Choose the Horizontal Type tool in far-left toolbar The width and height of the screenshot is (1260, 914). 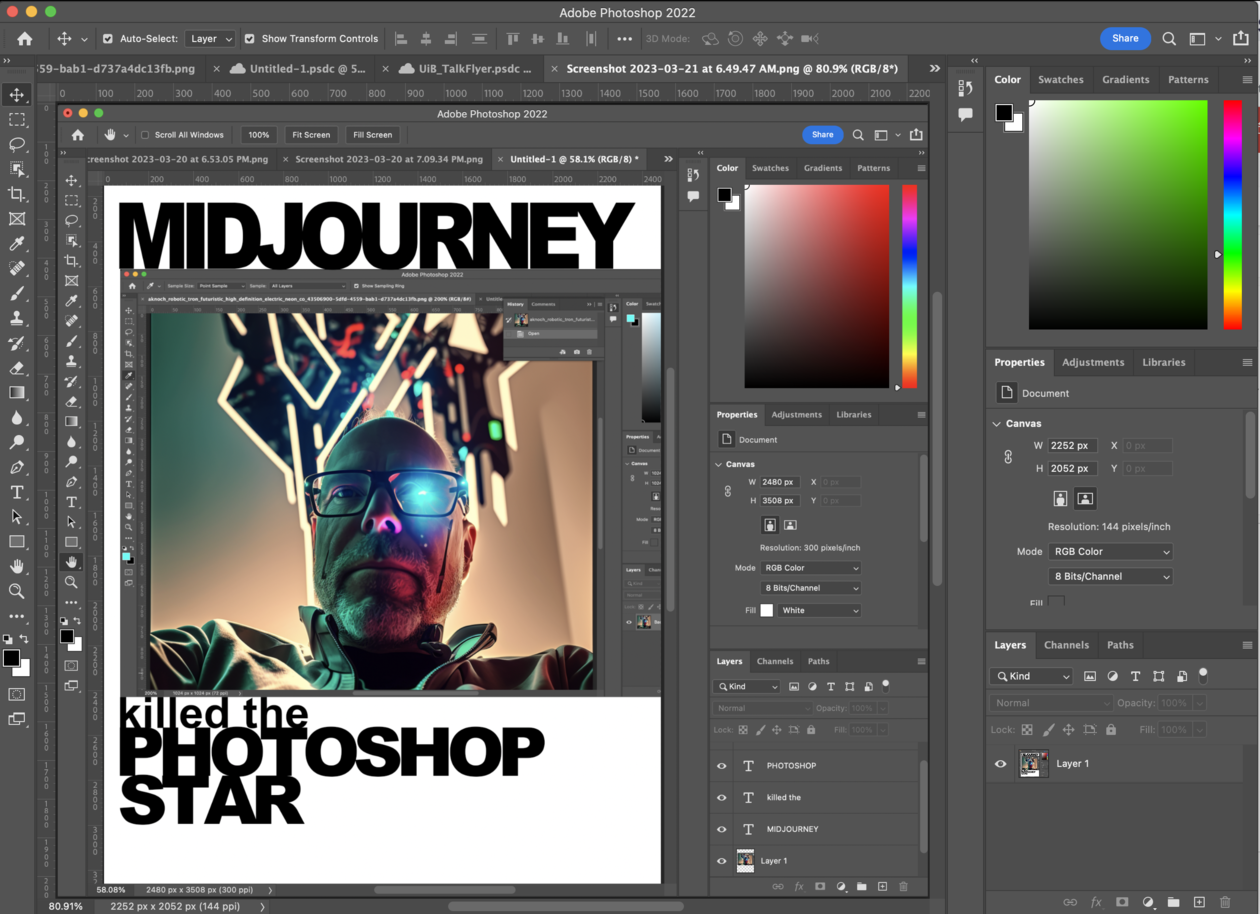pyautogui.click(x=17, y=492)
